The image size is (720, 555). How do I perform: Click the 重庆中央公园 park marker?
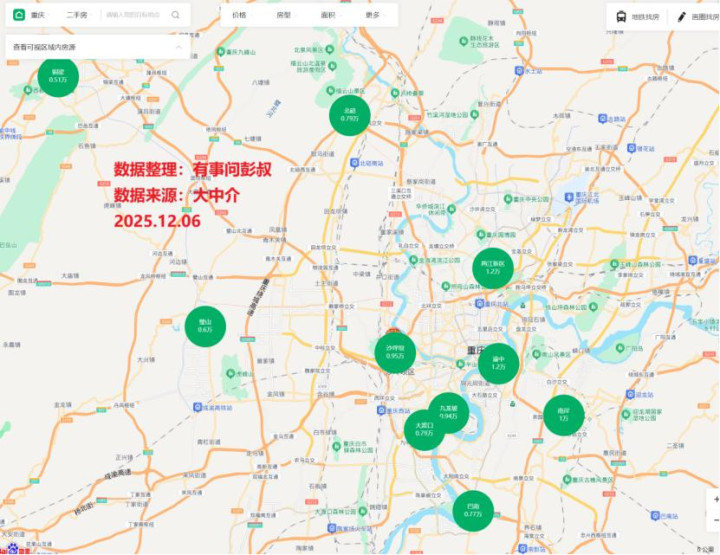[x=507, y=199]
